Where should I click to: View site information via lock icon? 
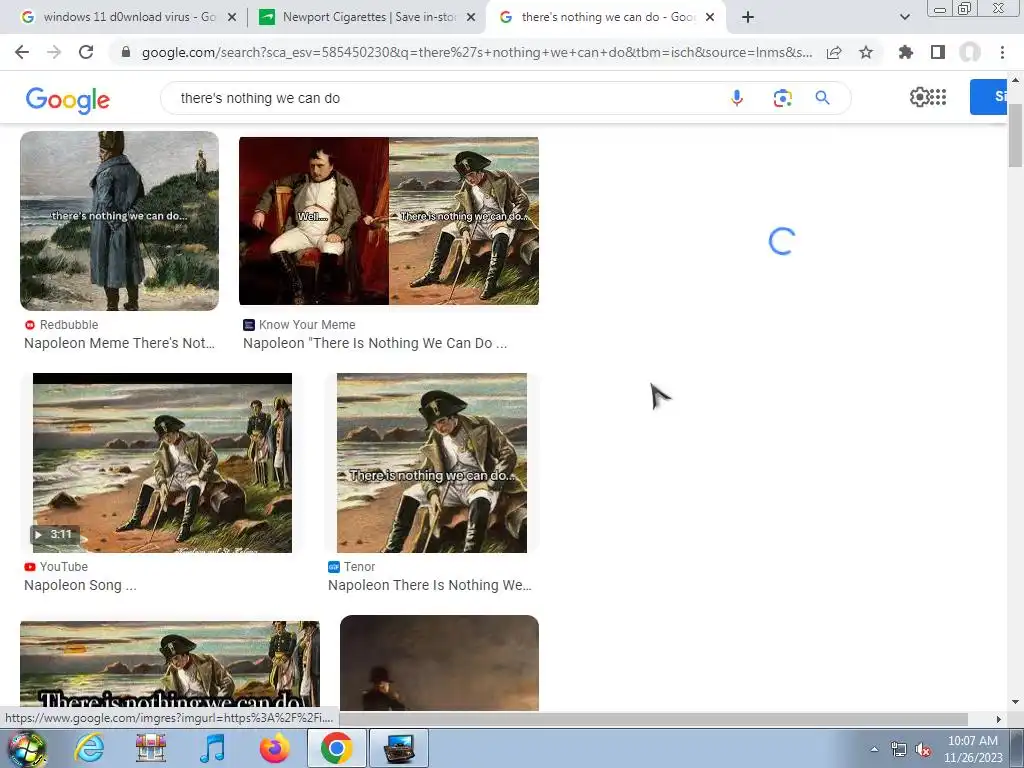pos(126,52)
